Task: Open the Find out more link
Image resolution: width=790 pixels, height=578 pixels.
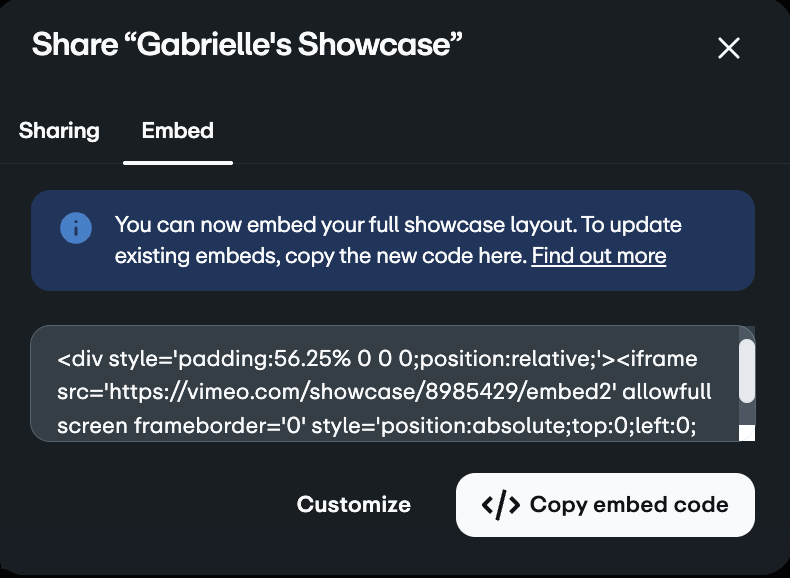Action: point(598,256)
